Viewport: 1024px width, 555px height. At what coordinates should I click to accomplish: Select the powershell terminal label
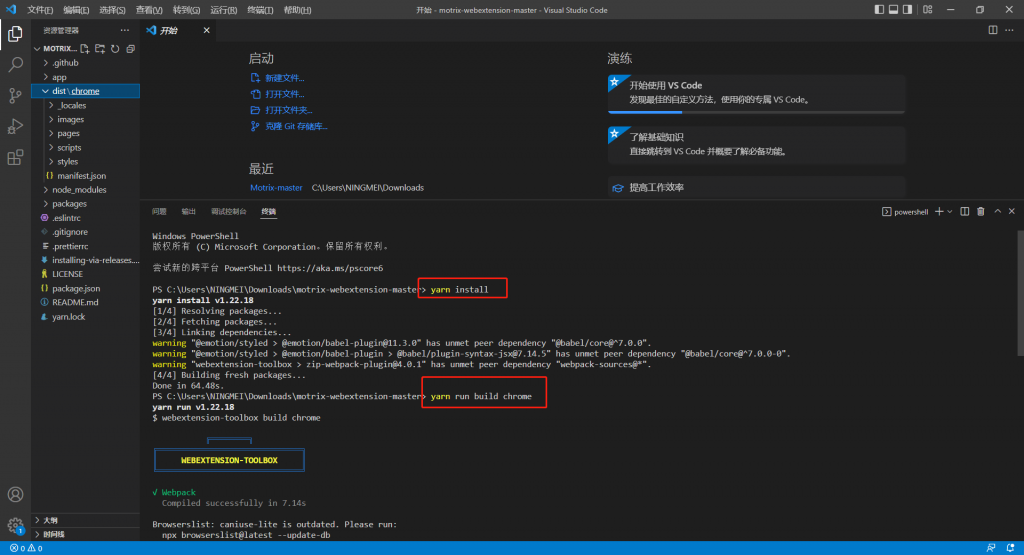(x=905, y=212)
